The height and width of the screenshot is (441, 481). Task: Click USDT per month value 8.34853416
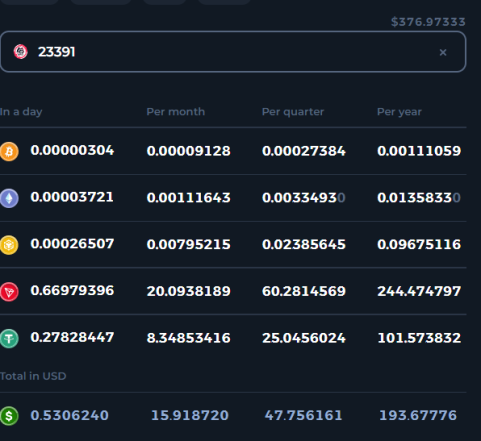(188, 338)
